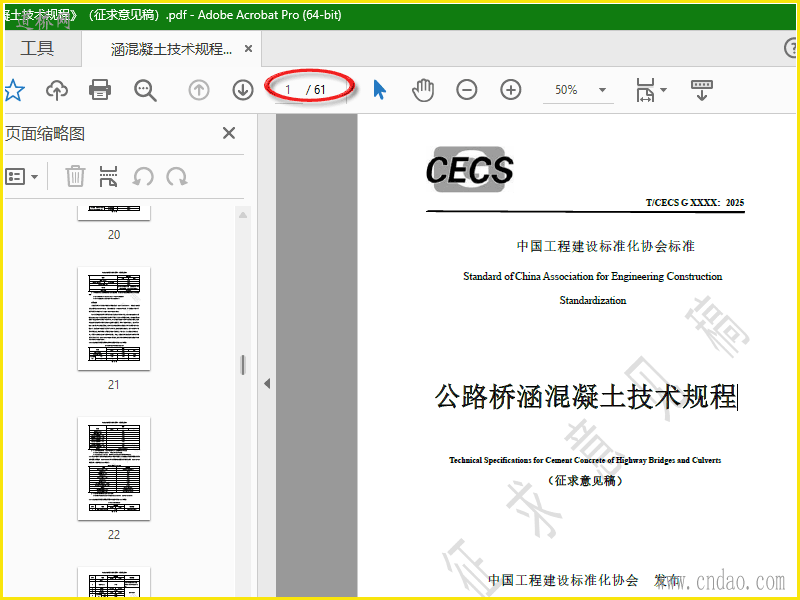This screenshot has height=600, width=800.
Task: Close the 页面缩略图 panel
Action: pos(229,133)
